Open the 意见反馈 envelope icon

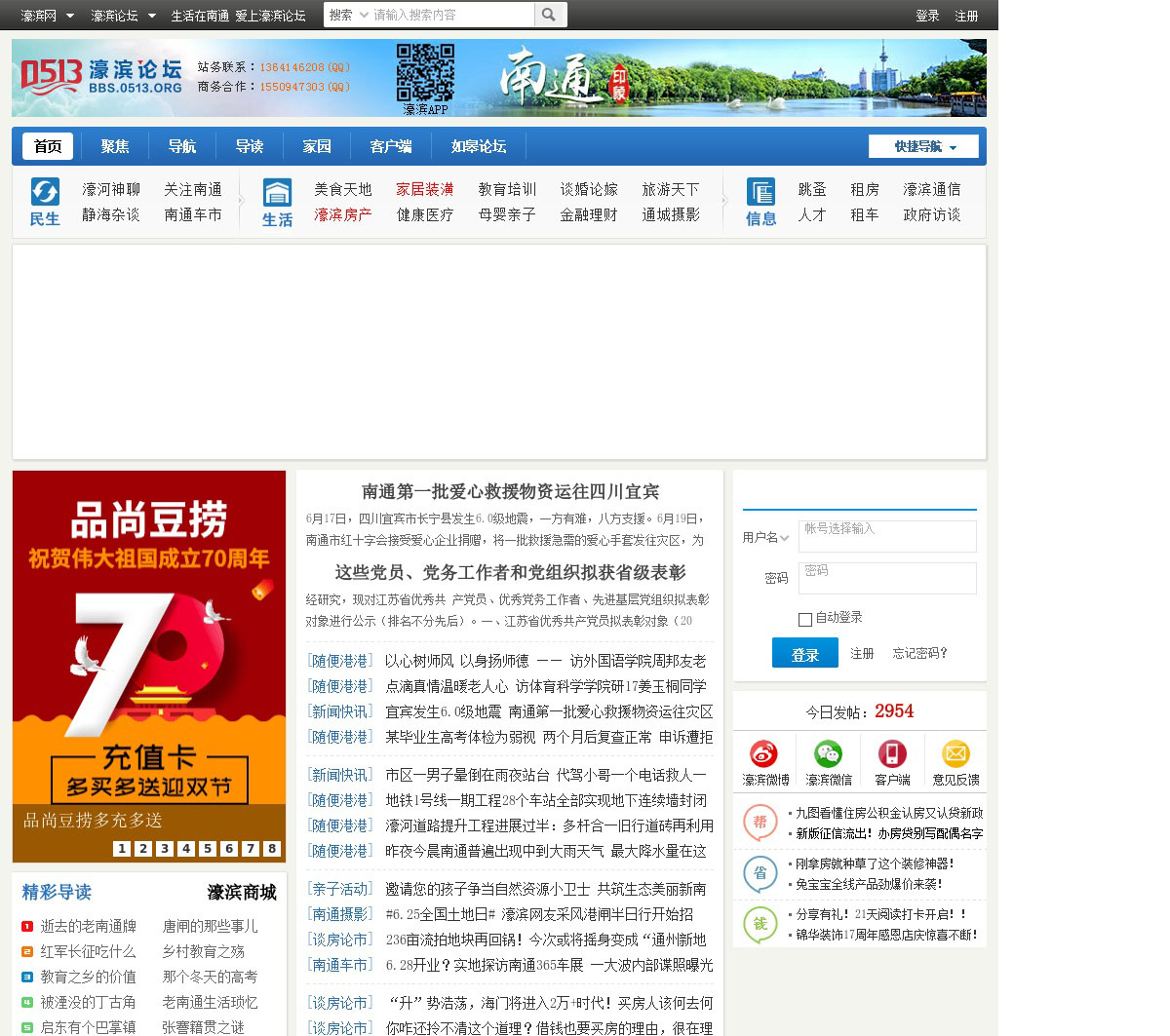955,754
